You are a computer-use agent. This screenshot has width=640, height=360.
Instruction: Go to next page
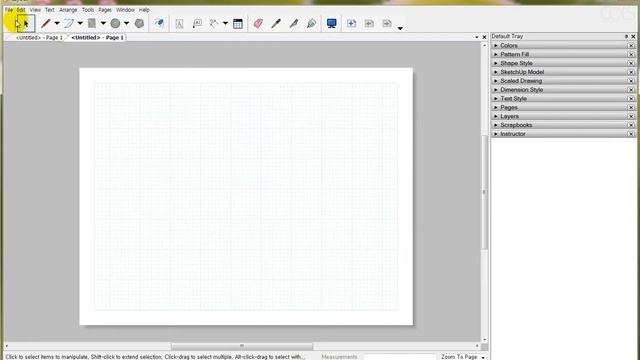pos(387,24)
